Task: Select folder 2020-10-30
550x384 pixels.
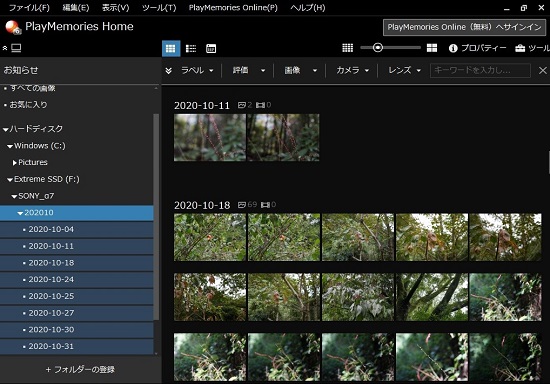Action: [x=77, y=330]
